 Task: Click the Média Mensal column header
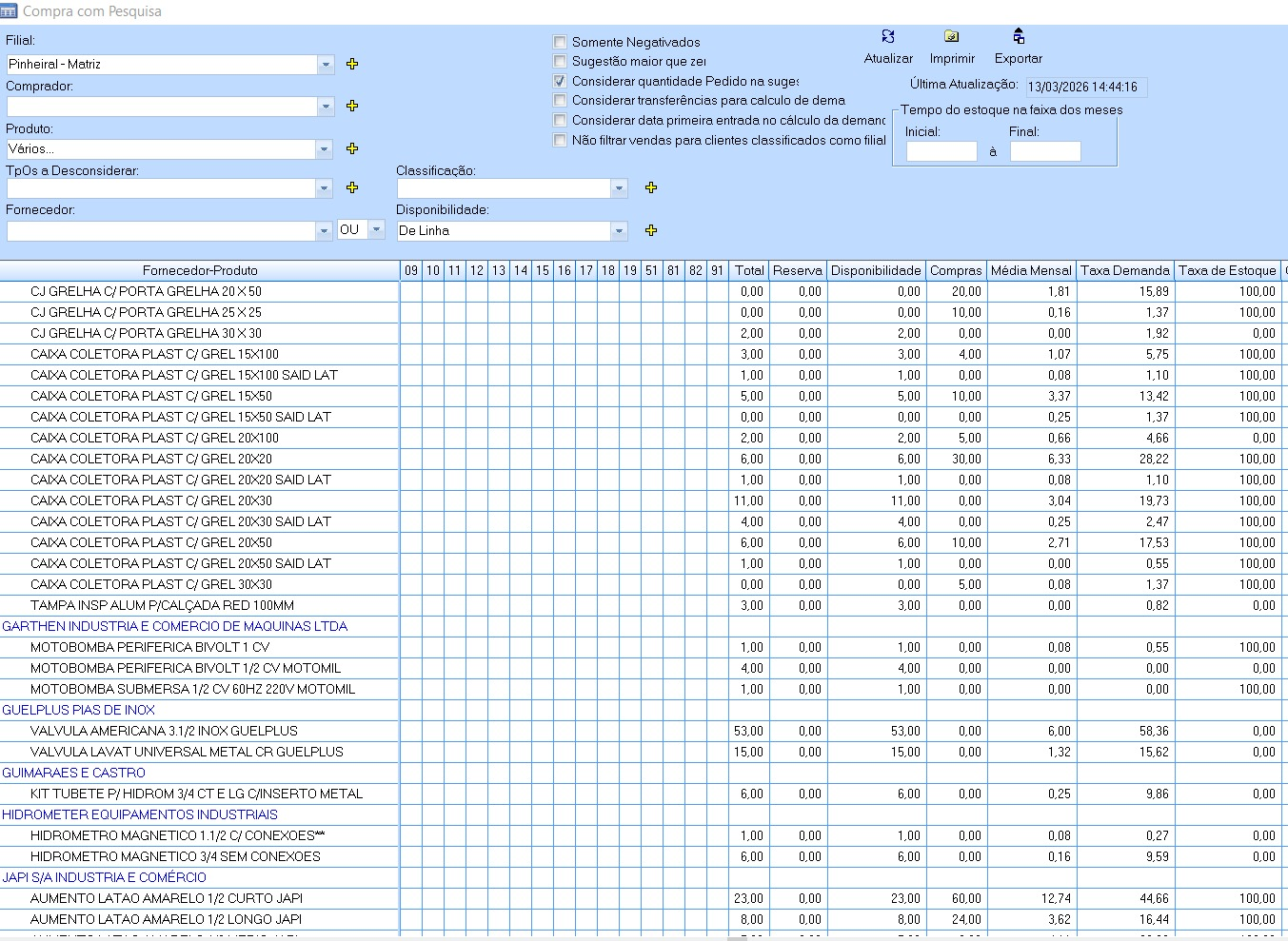1030,270
